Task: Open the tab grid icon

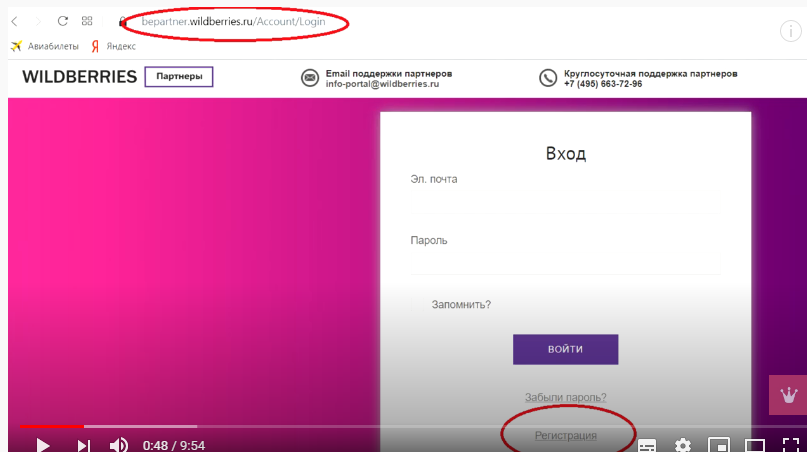Action: (x=87, y=21)
